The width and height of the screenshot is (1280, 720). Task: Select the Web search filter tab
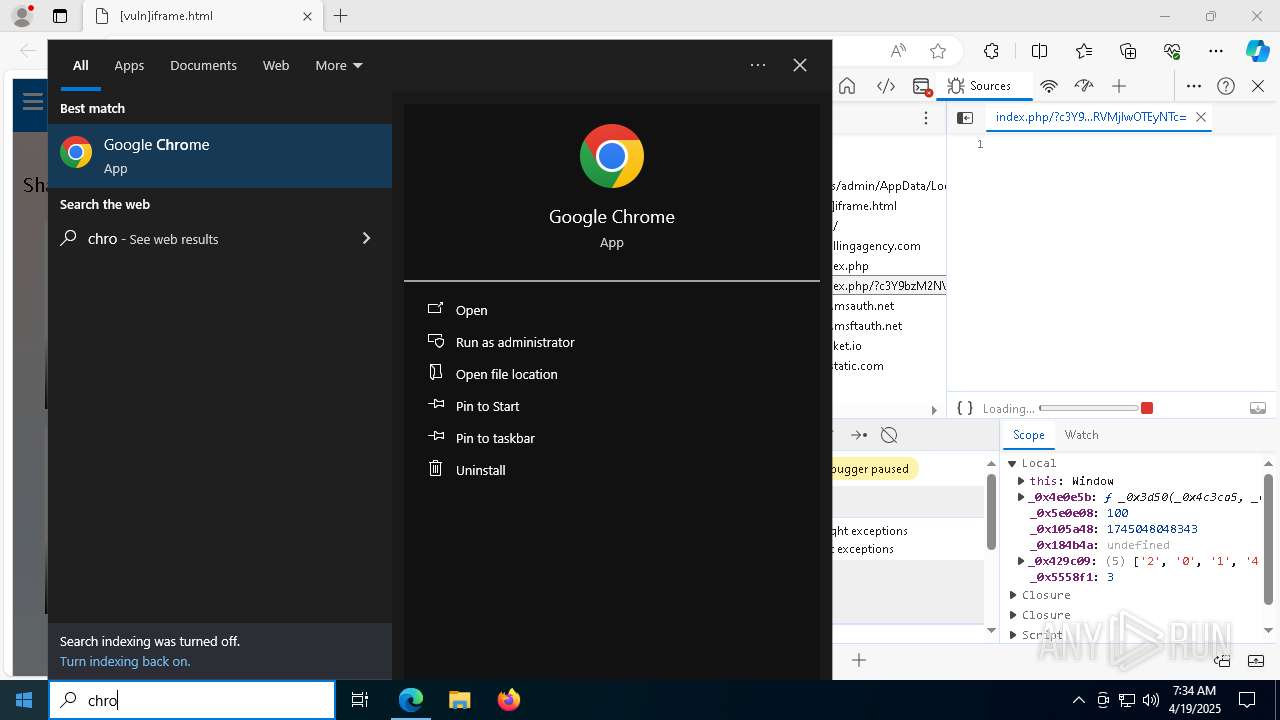(x=276, y=65)
